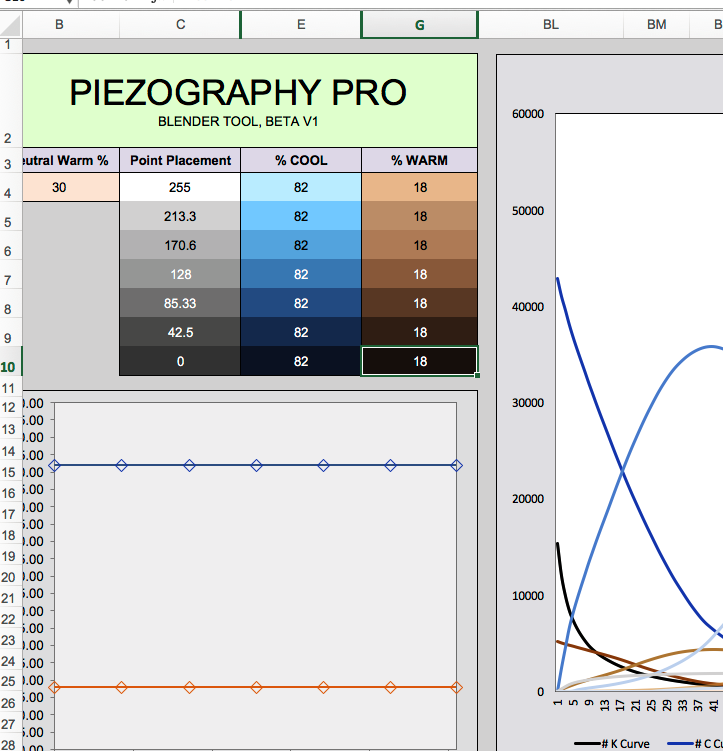Select row 10 header
This screenshot has width=723, height=751.
tap(8, 366)
